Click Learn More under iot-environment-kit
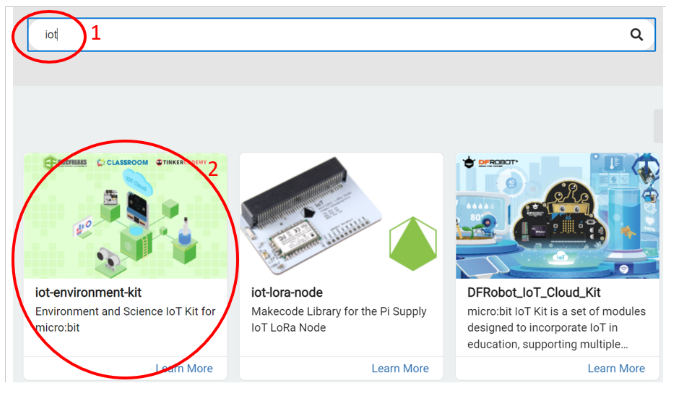 pos(184,368)
